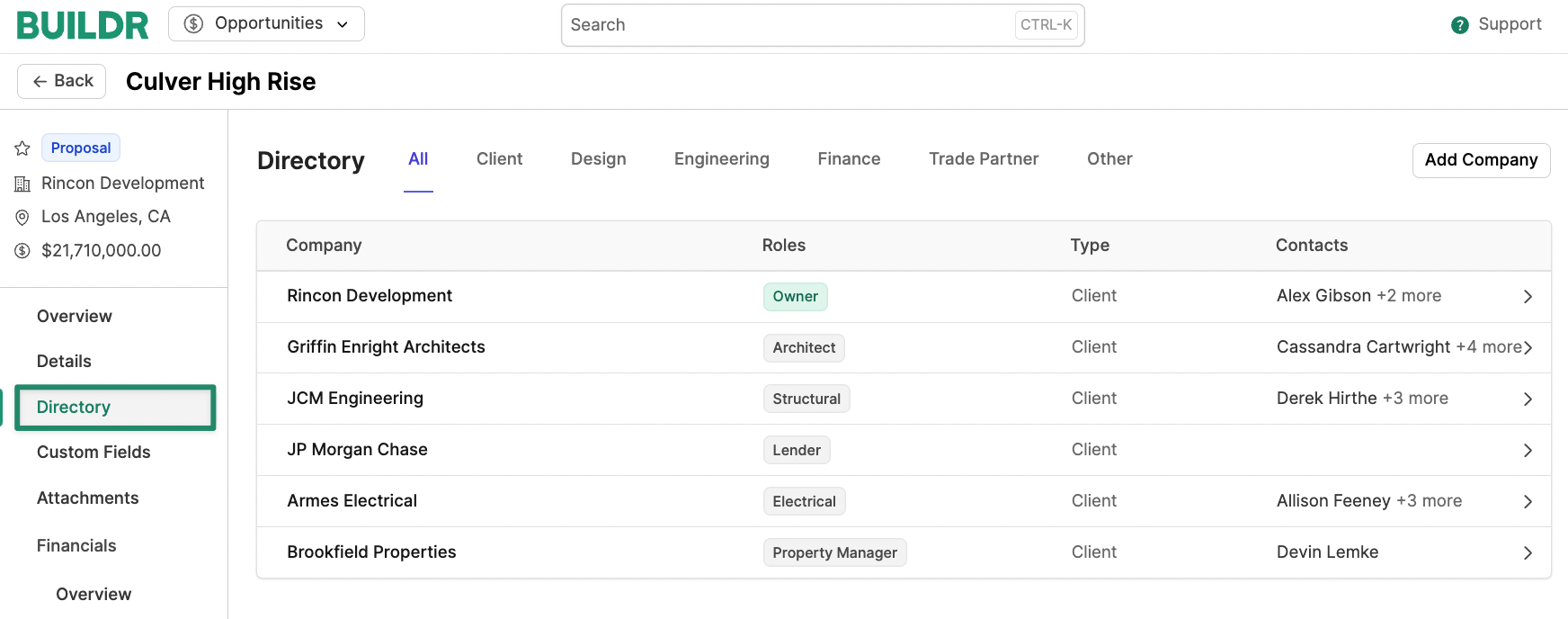This screenshot has height=619, width=1568.
Task: Click the Company column header
Action: point(324,246)
